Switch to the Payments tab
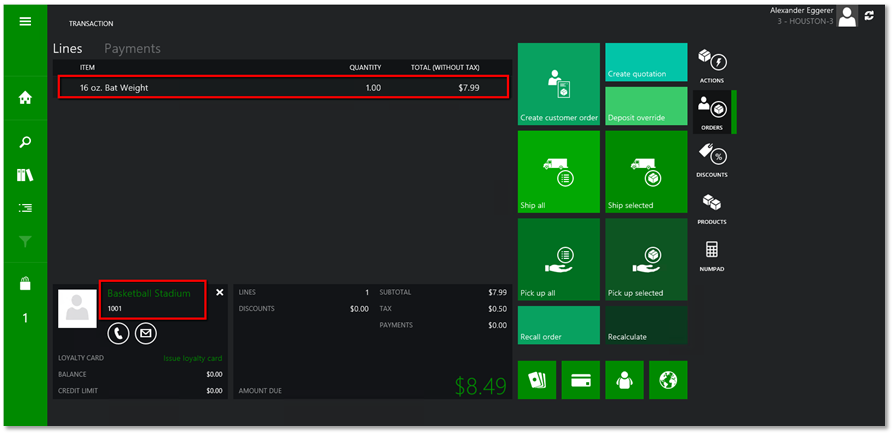894x435 pixels. (x=132, y=48)
